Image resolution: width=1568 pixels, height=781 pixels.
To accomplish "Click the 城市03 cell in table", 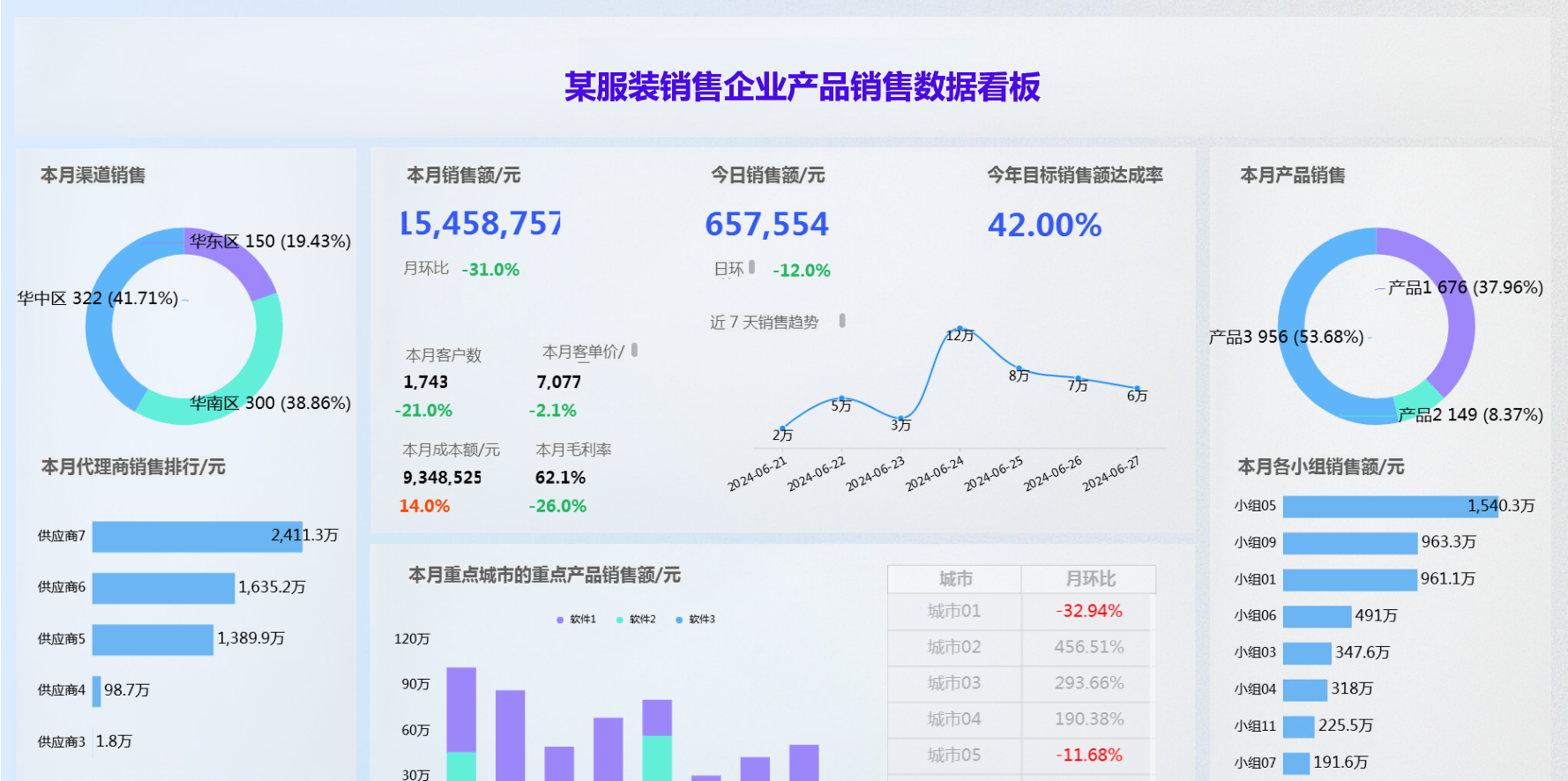I will [954, 683].
